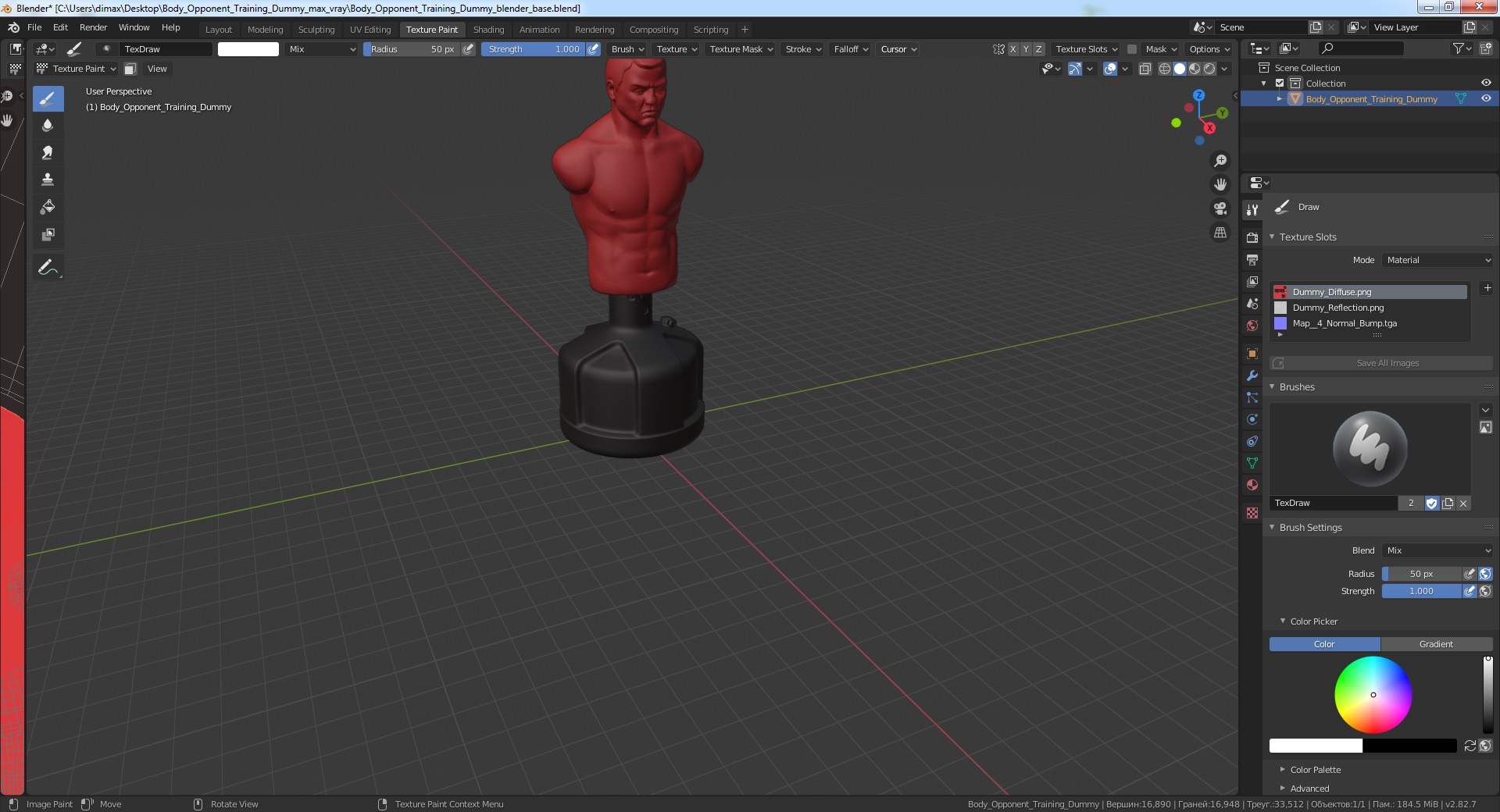Select the Annotate tool
The image size is (1500, 812).
pyautogui.click(x=48, y=268)
